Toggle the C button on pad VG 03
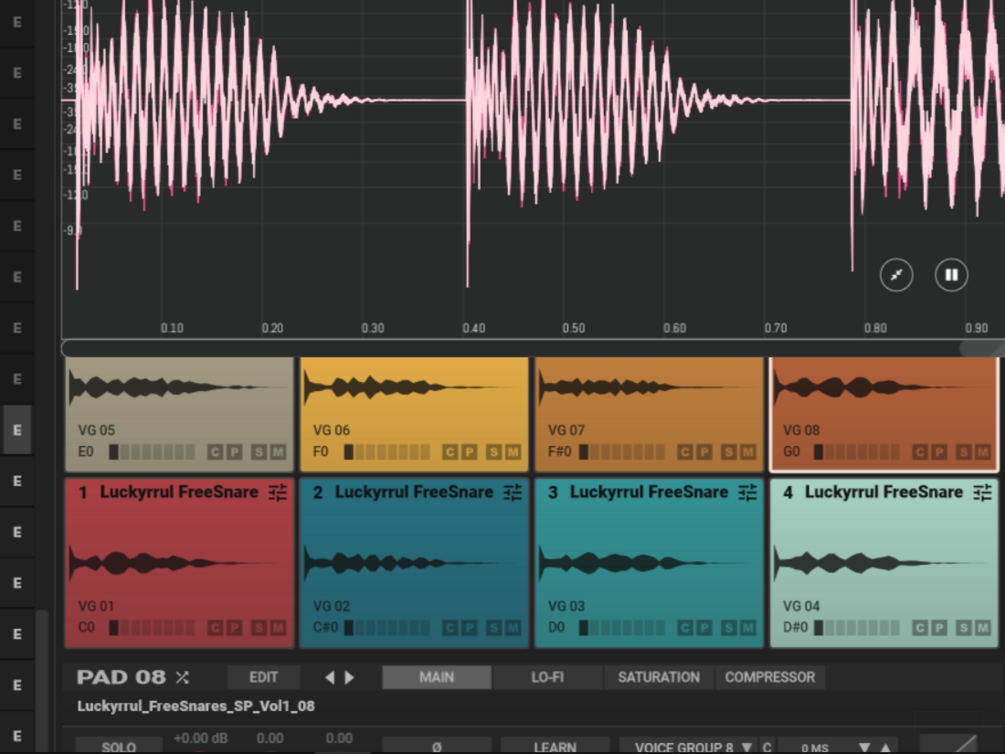The height and width of the screenshot is (754, 1005). 685,628
